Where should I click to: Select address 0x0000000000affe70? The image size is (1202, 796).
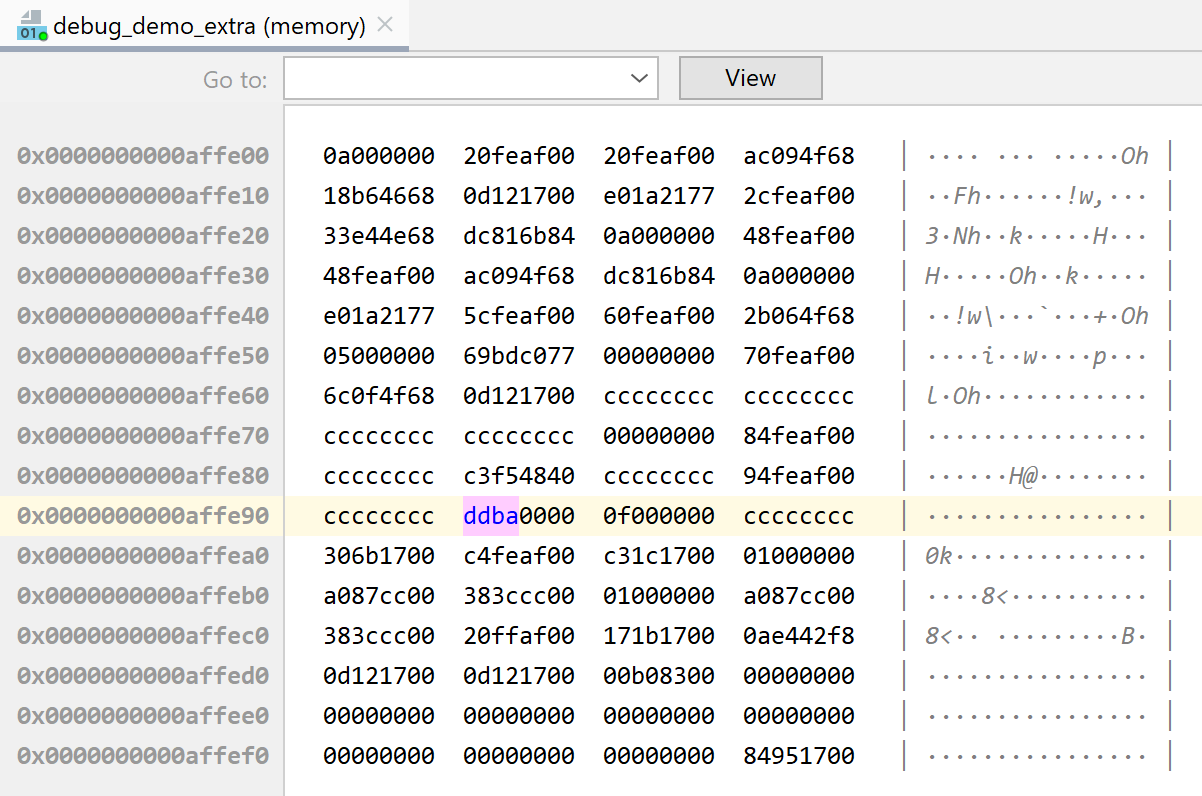click(x=143, y=436)
